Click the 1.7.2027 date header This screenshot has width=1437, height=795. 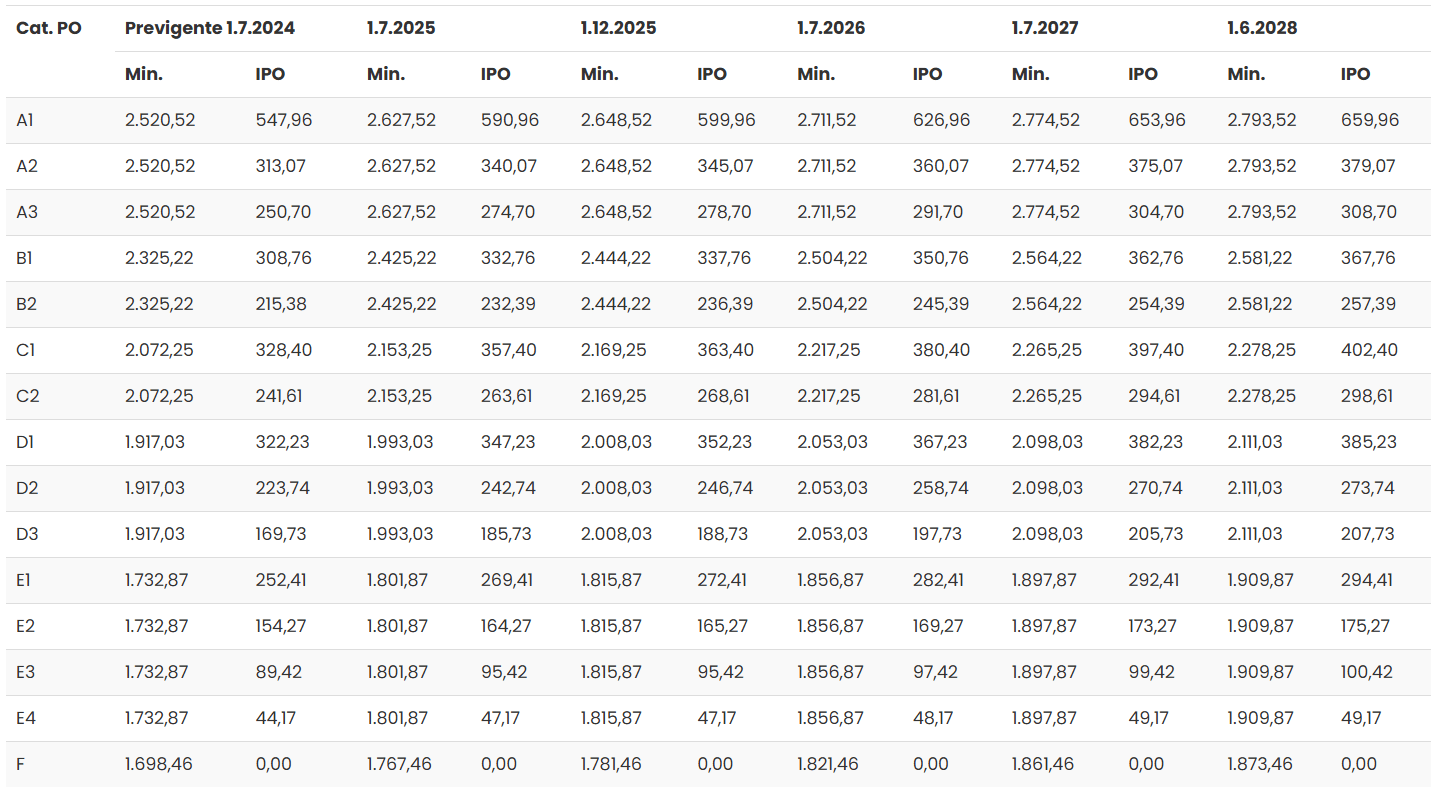(1045, 28)
